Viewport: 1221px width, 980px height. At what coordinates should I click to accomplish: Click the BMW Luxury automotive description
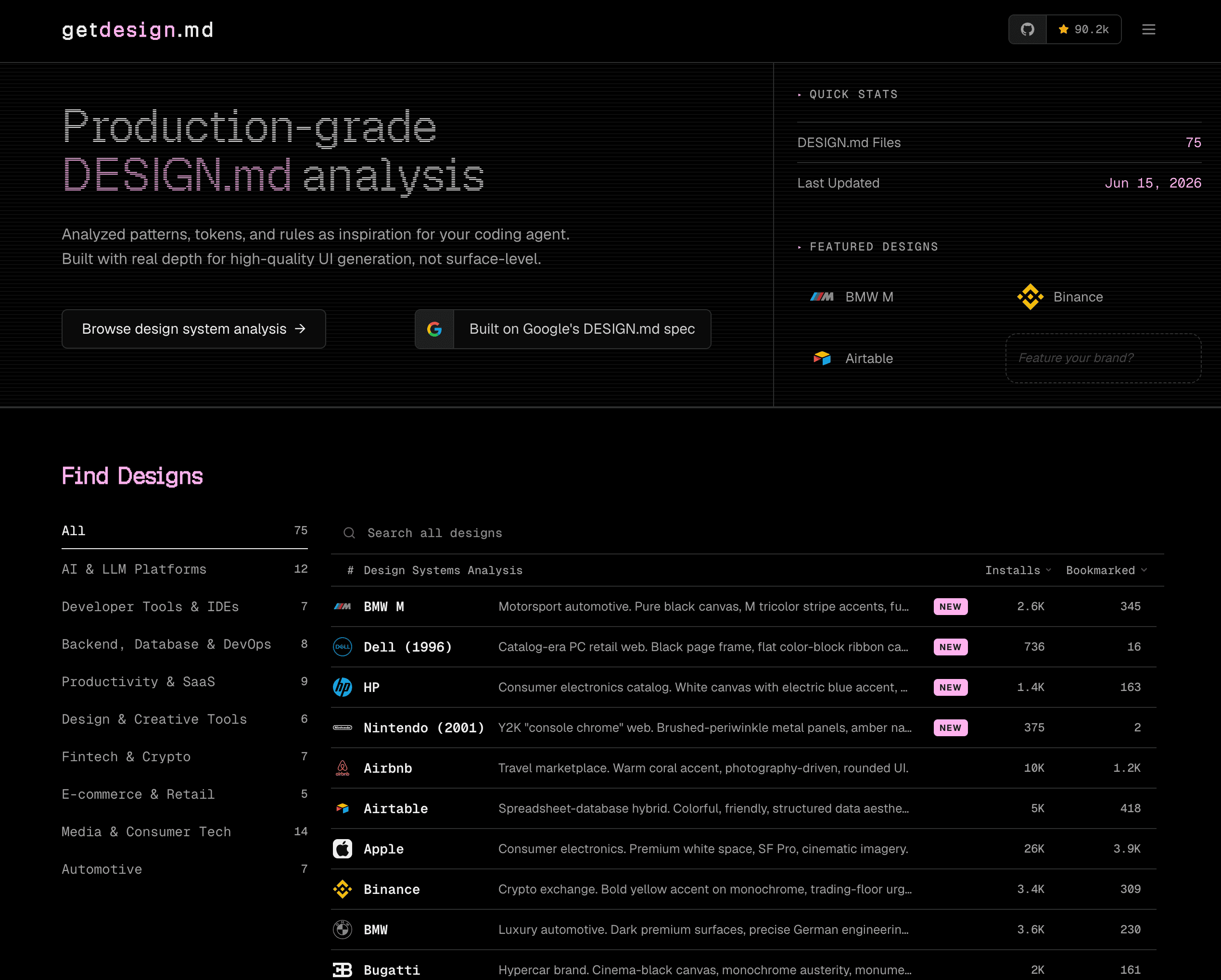703,930
